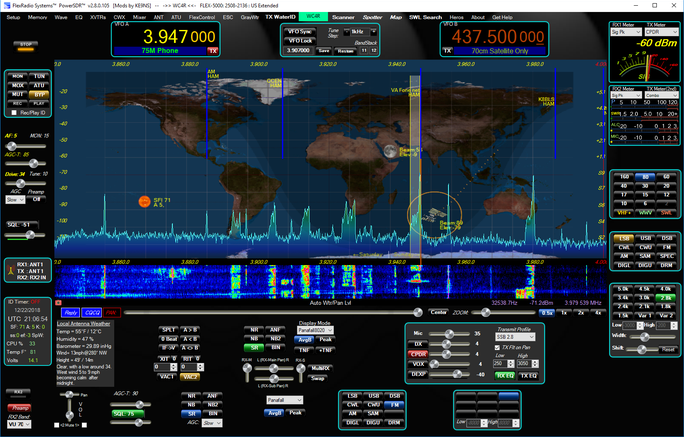Viewport: 684px width, 437px height.
Task: Toggle the SPLT split button
Action: [x=168, y=330]
